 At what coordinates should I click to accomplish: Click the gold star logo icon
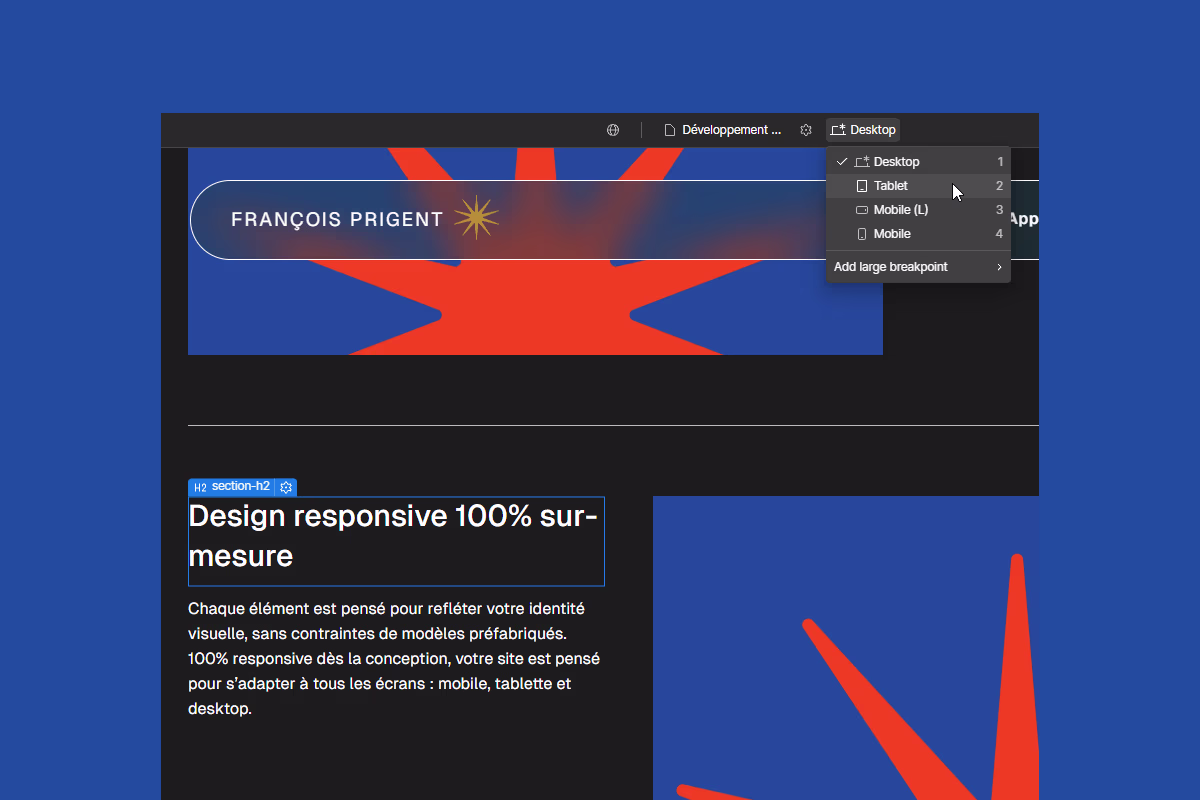click(x=476, y=218)
